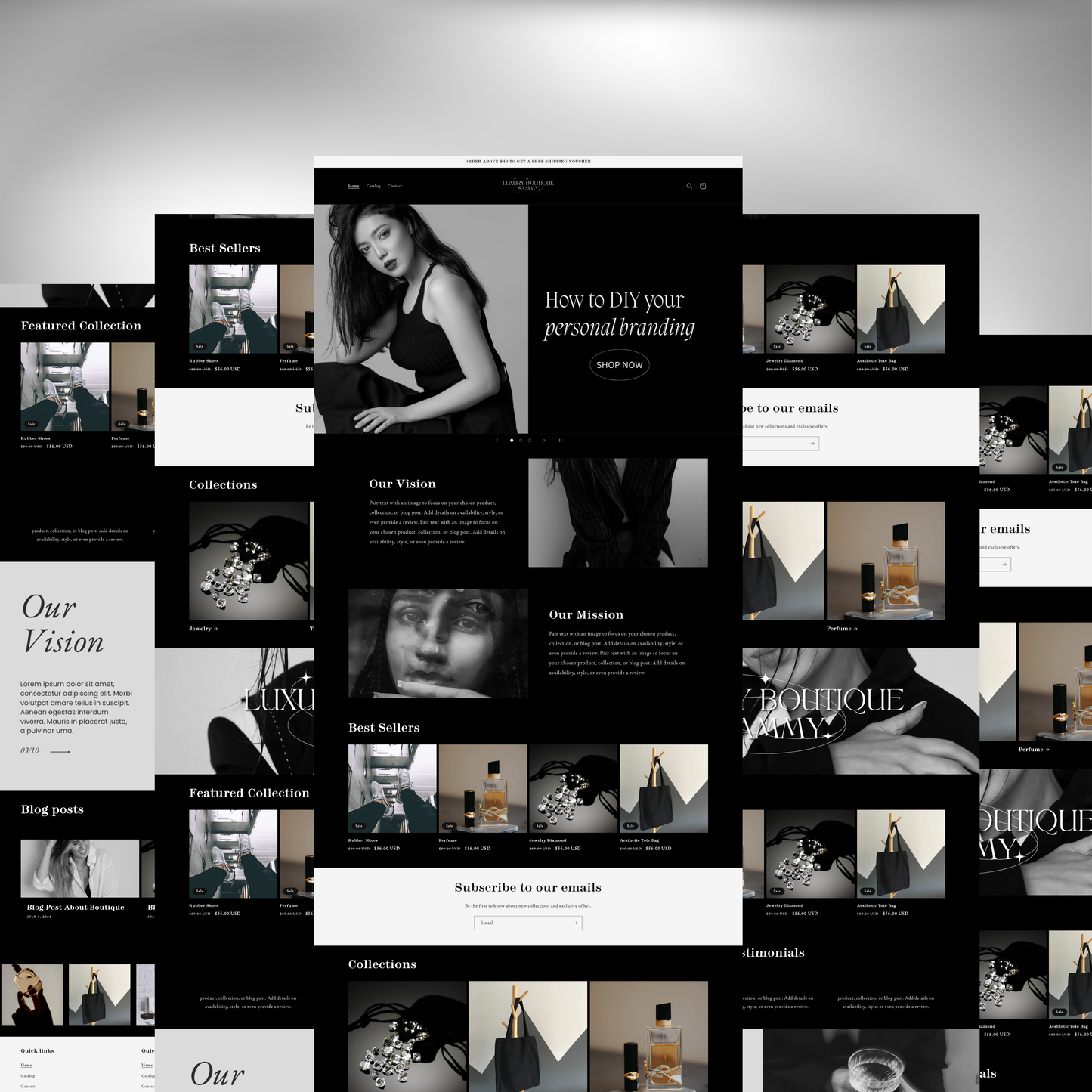The image size is (1092, 1092).
Task: Select the third slideshow dot
Action: [530, 440]
